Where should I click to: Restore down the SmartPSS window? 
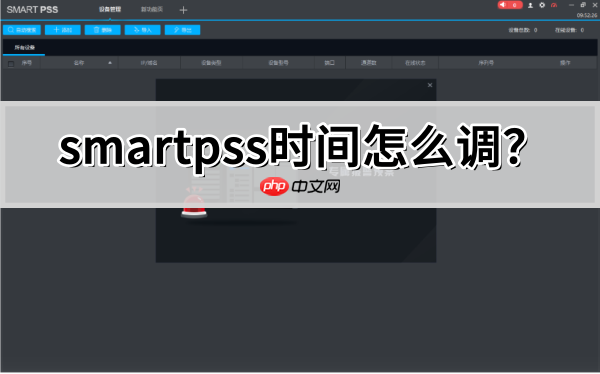coord(583,5)
